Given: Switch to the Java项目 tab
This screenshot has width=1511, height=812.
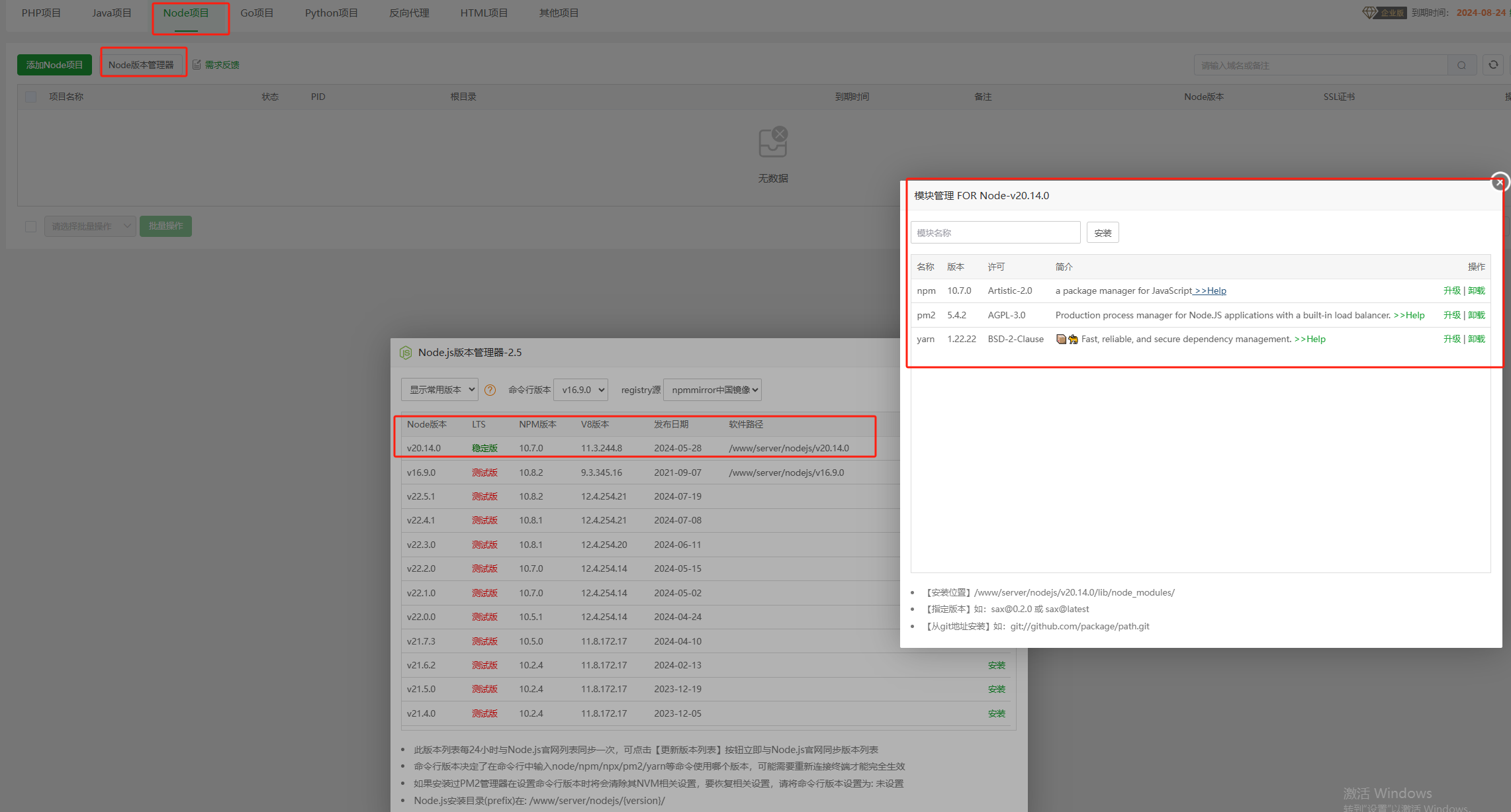Looking at the screenshot, I should [x=112, y=13].
